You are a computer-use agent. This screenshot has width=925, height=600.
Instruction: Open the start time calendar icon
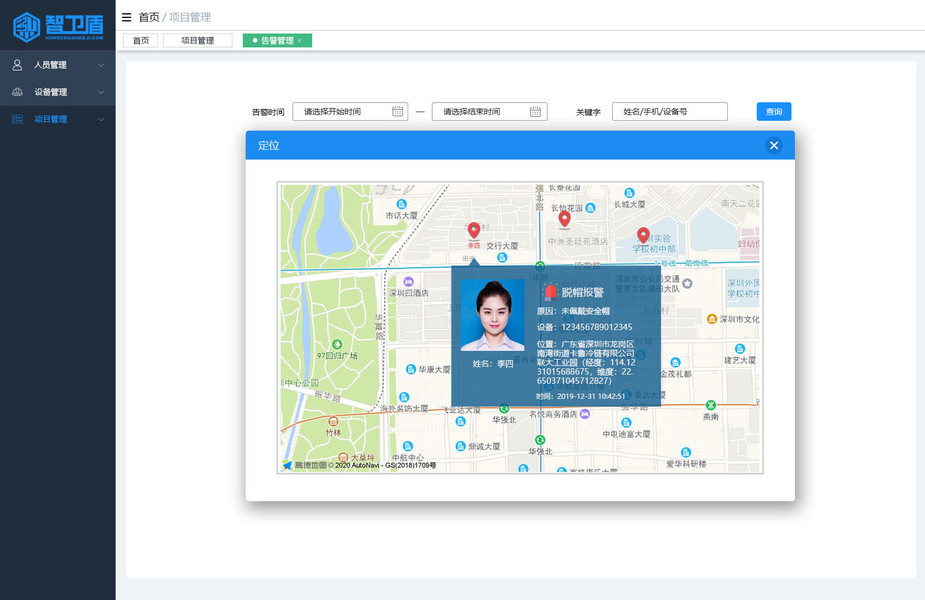398,111
